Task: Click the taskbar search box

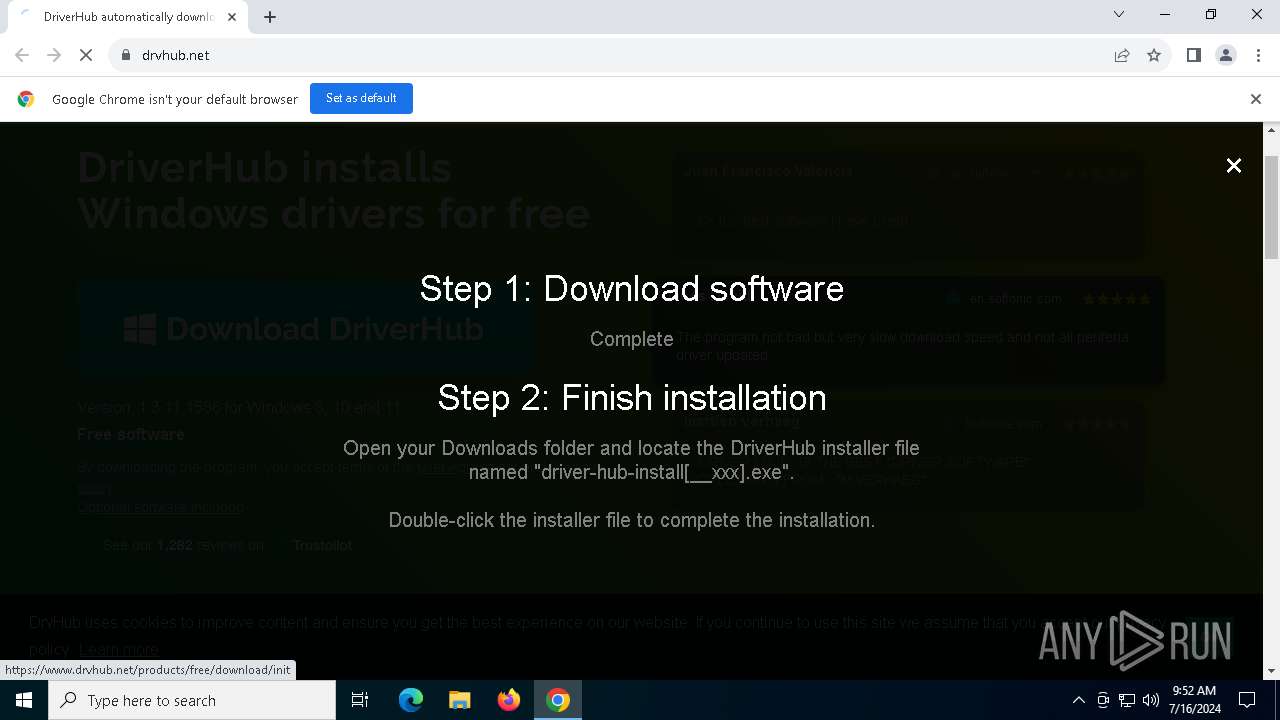Action: click(x=192, y=700)
